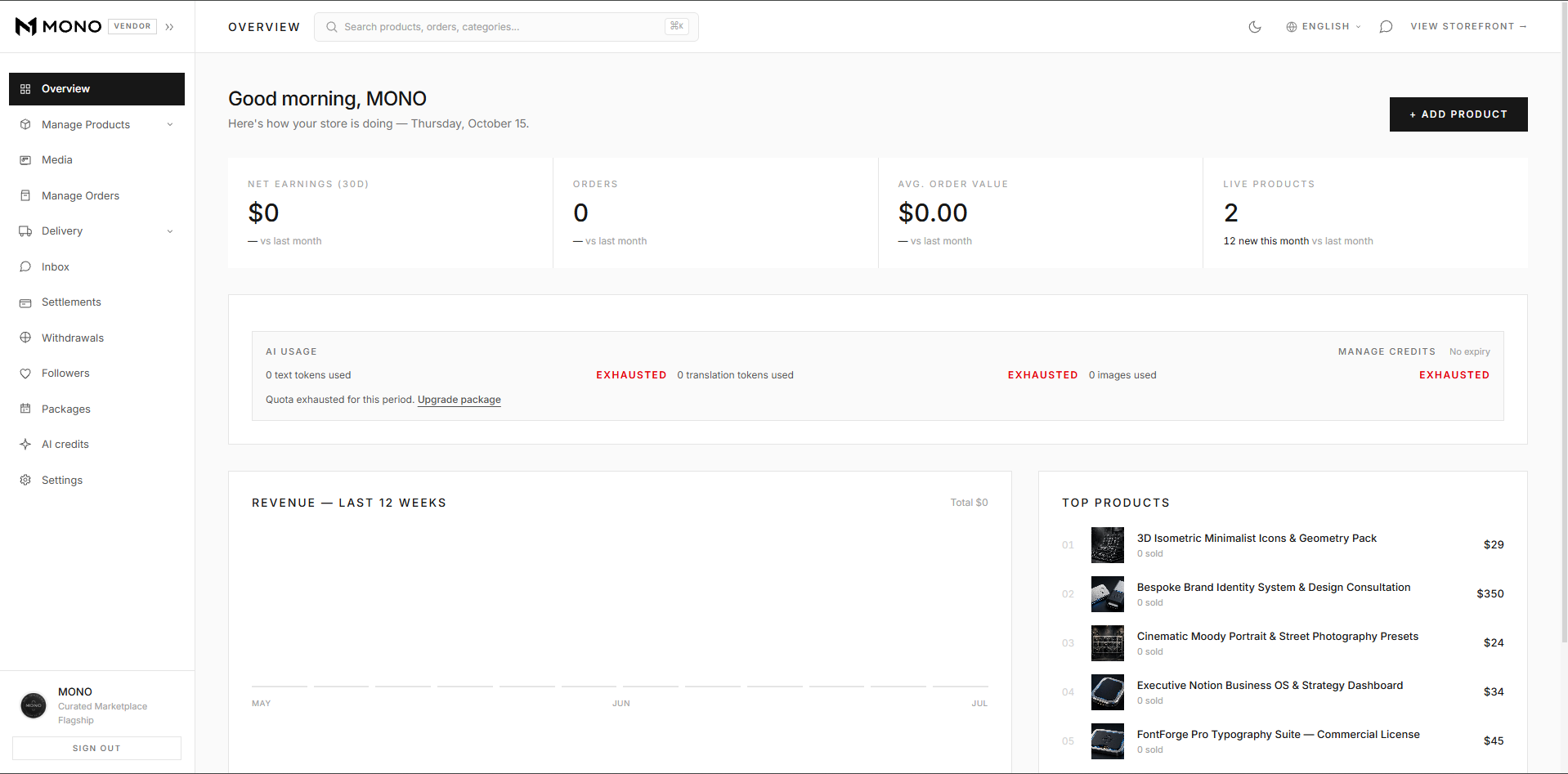This screenshot has width=1568, height=774.
Task: Click the Packages calendar icon
Action: click(x=25, y=409)
